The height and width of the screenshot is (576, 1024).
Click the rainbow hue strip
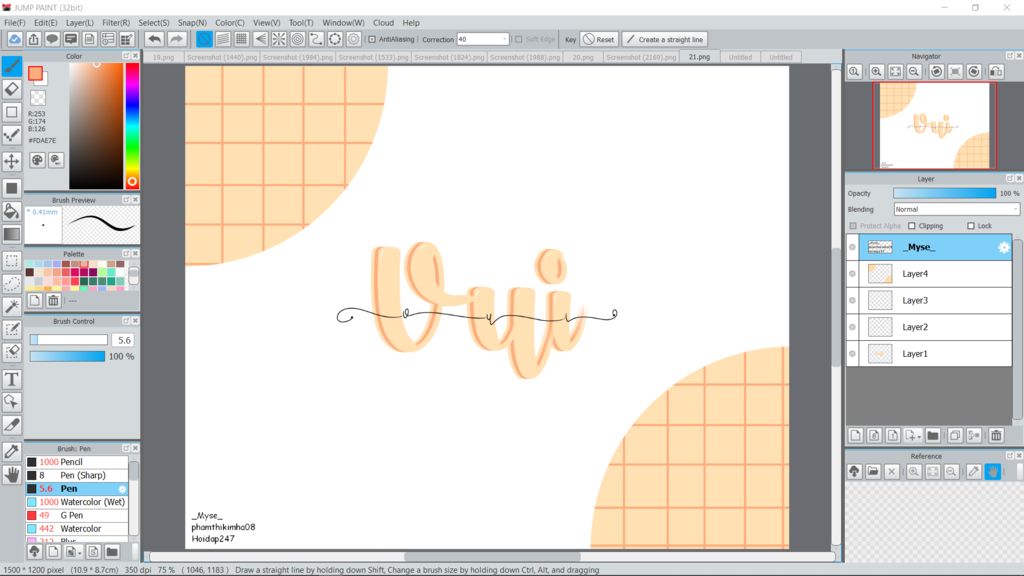pos(132,125)
